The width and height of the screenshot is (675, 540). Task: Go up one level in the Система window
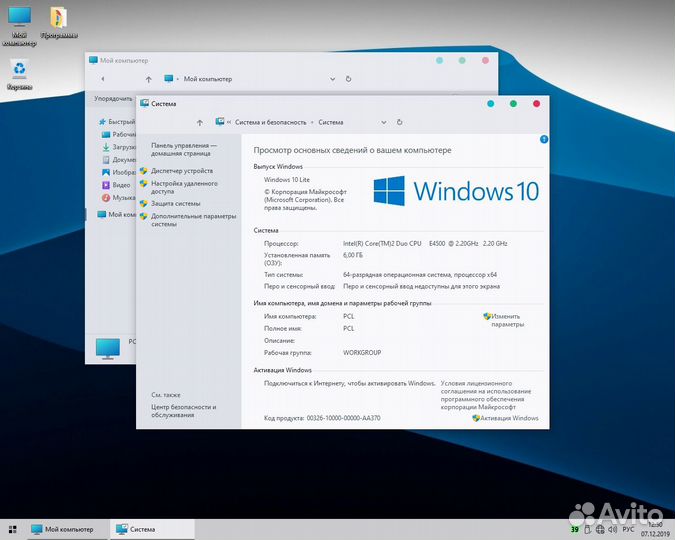[x=200, y=123]
